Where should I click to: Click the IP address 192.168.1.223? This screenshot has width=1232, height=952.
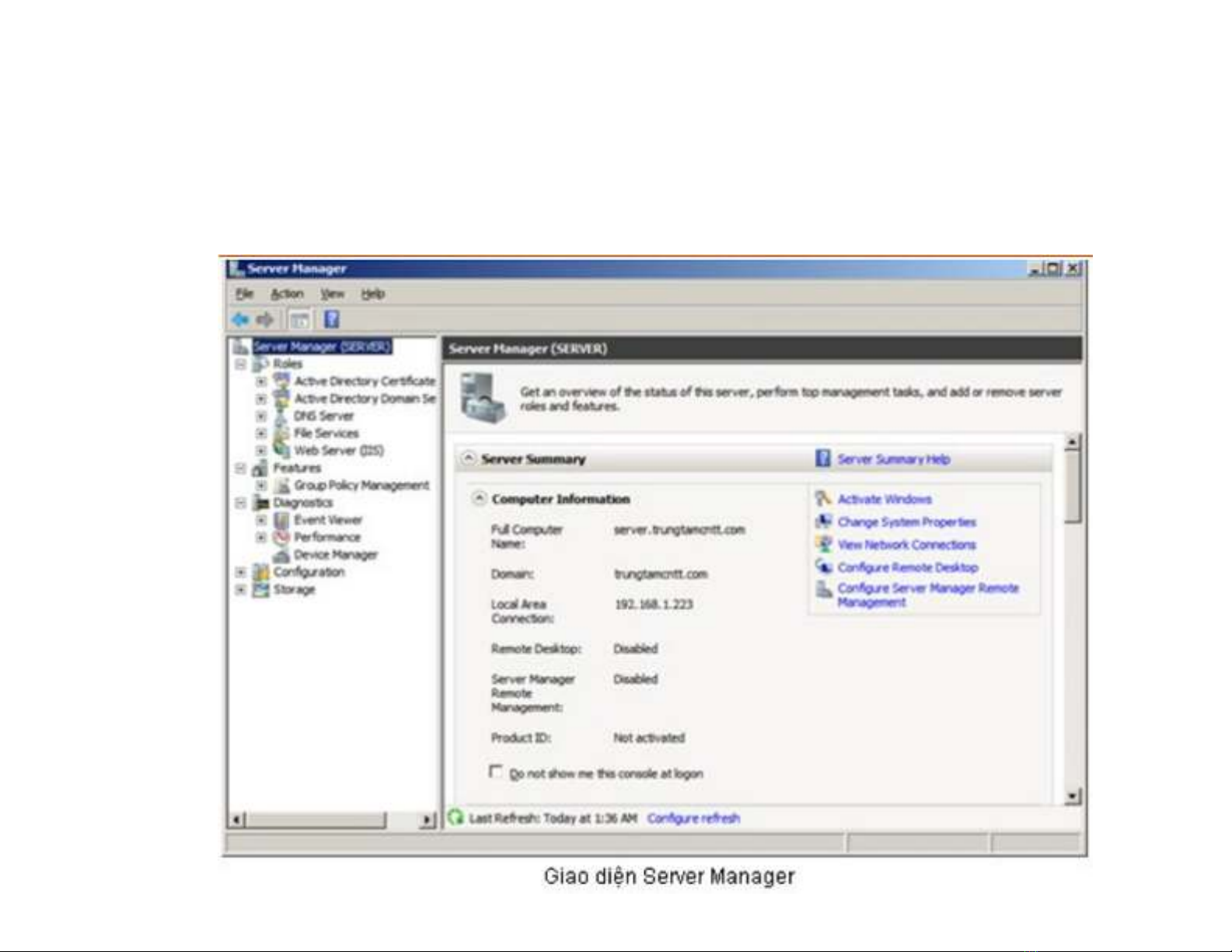(654, 605)
